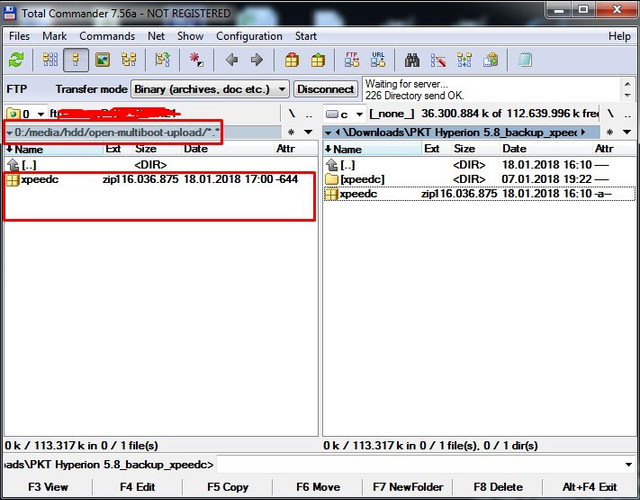
Task: Open left panel favorites asterisk button
Action: coord(291,132)
